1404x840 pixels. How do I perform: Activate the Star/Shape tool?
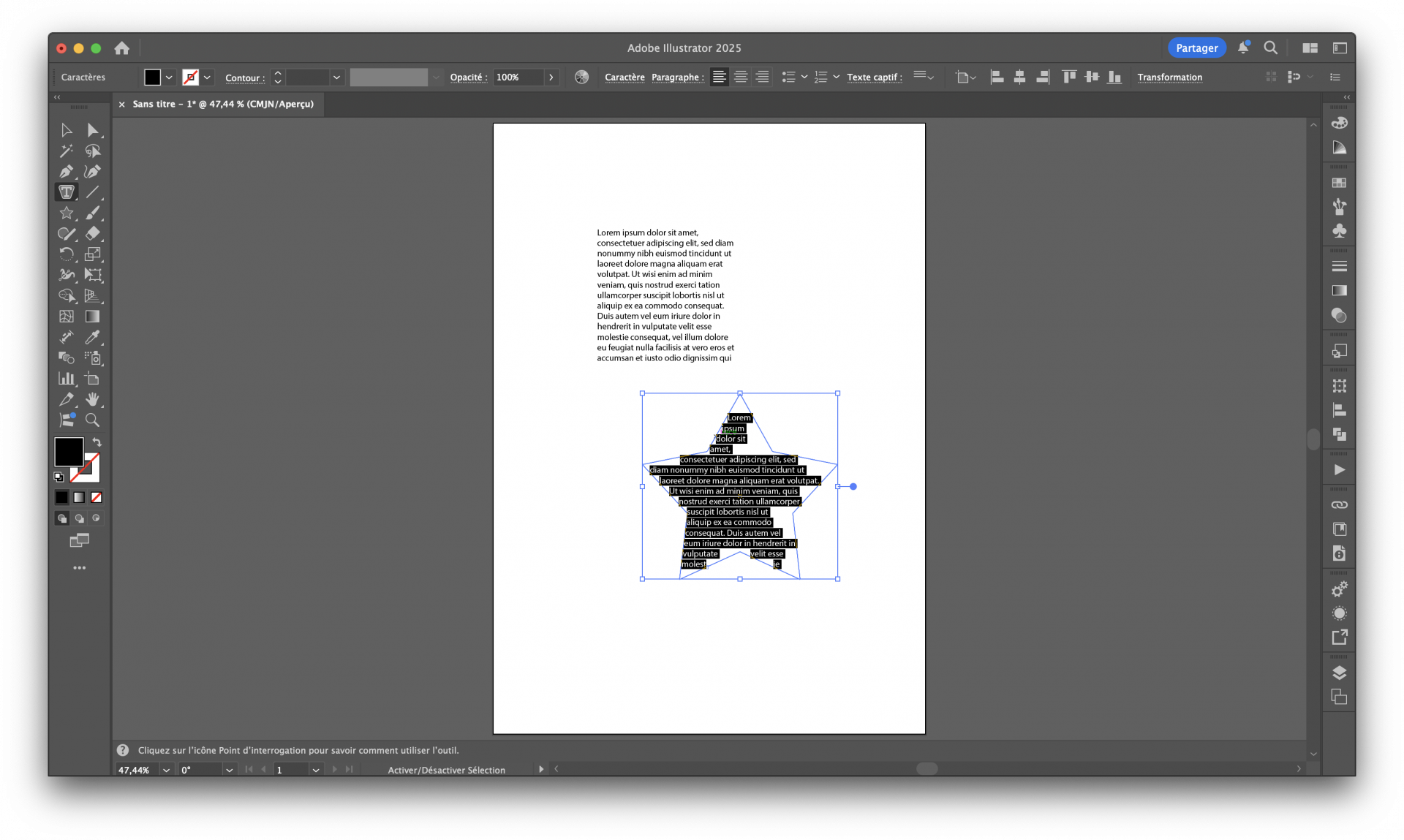(67, 213)
